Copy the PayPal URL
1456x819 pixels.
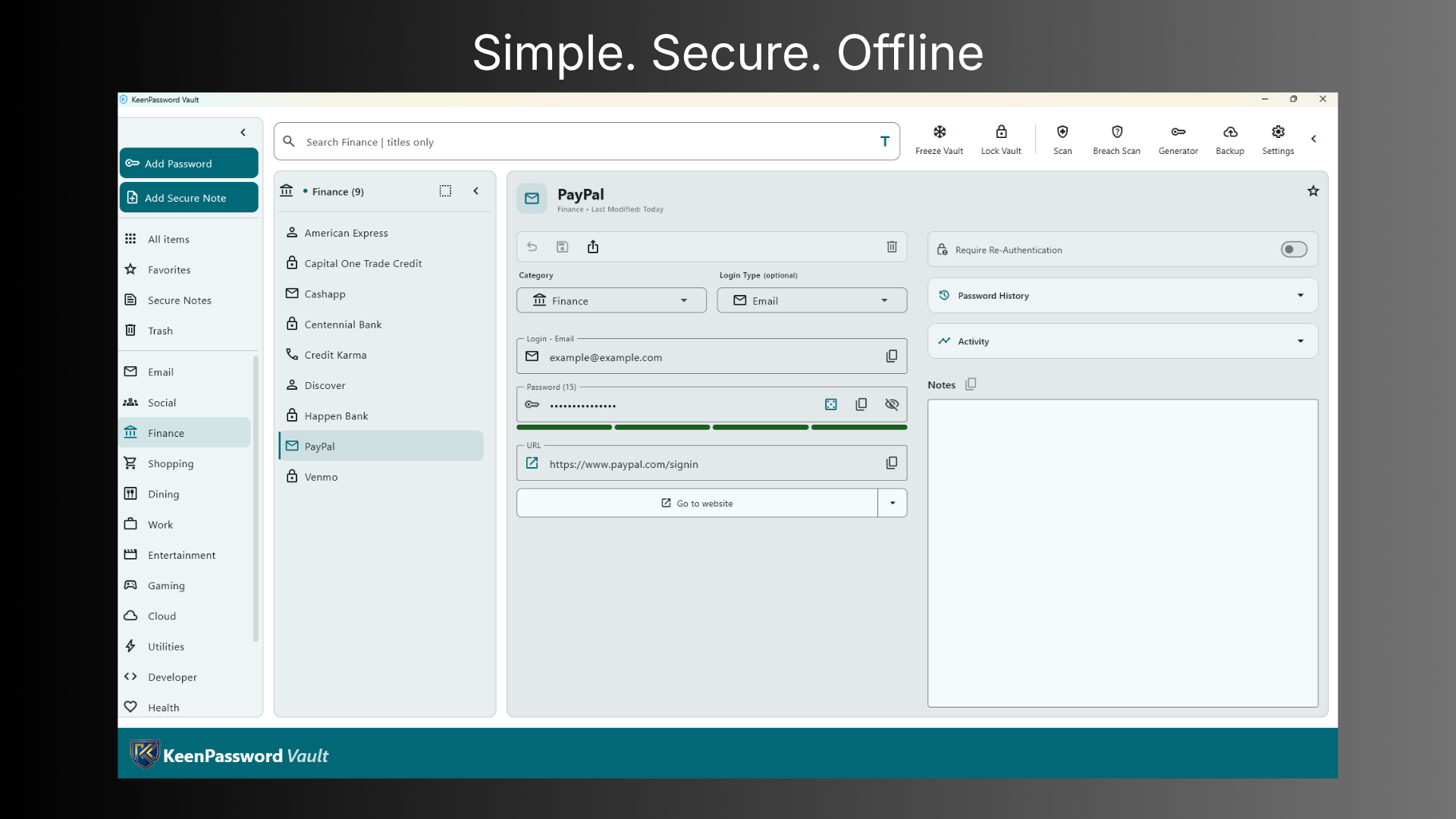coord(892,463)
